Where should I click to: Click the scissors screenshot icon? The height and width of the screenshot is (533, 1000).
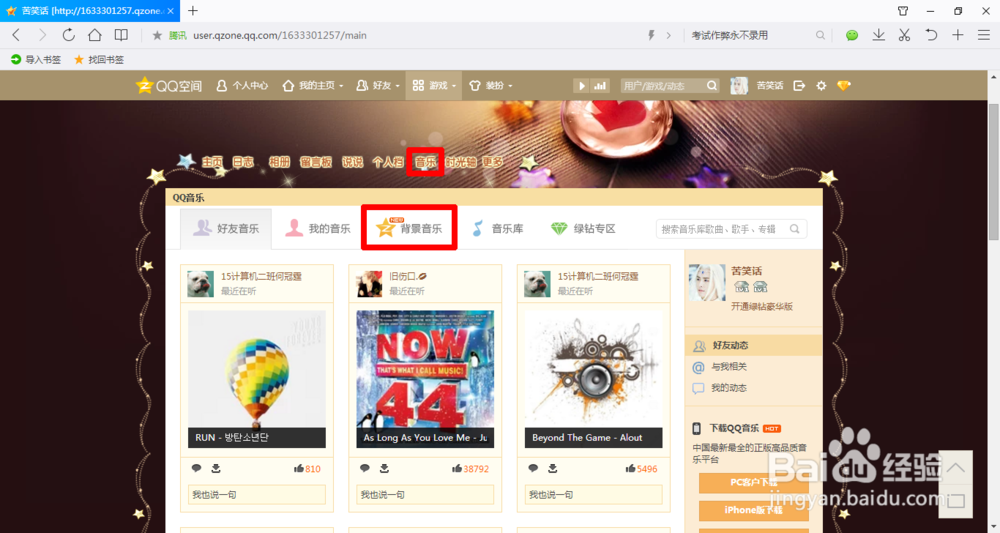(904, 35)
